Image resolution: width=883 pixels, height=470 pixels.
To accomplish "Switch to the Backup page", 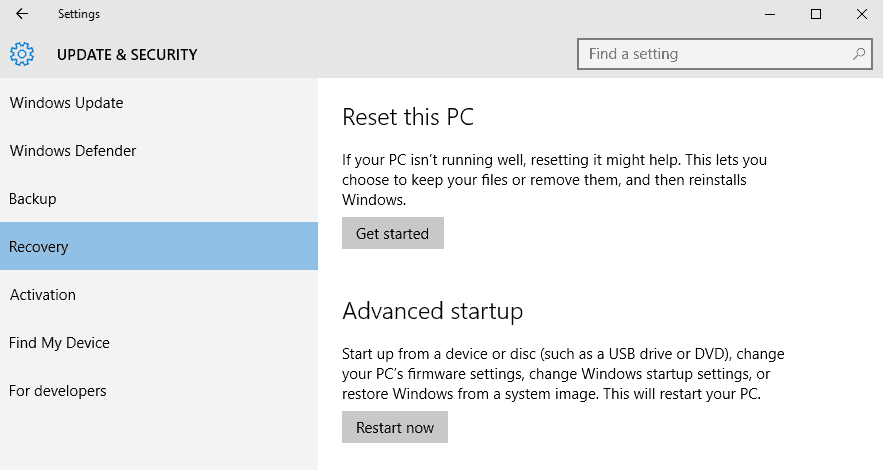I will point(159,199).
